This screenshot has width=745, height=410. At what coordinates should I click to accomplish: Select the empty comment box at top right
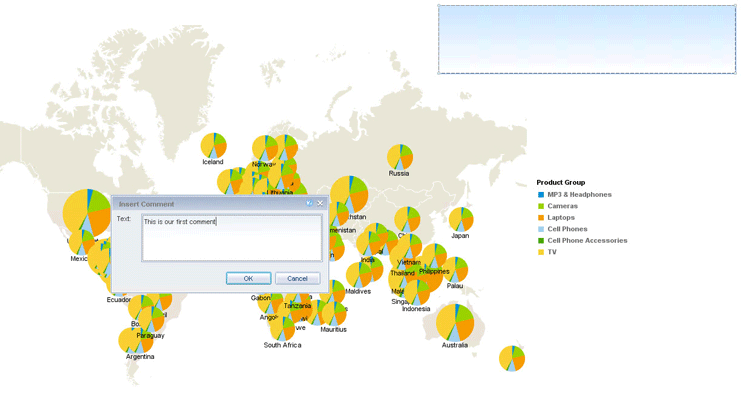[586, 39]
